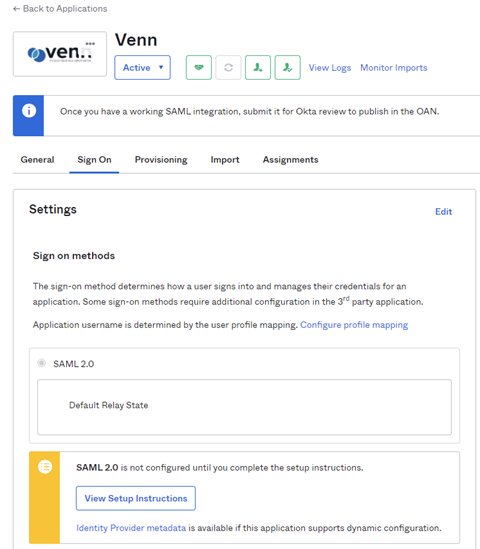Click the Venn app logo thumbnail
The width and height of the screenshot is (480, 549).
(60, 54)
